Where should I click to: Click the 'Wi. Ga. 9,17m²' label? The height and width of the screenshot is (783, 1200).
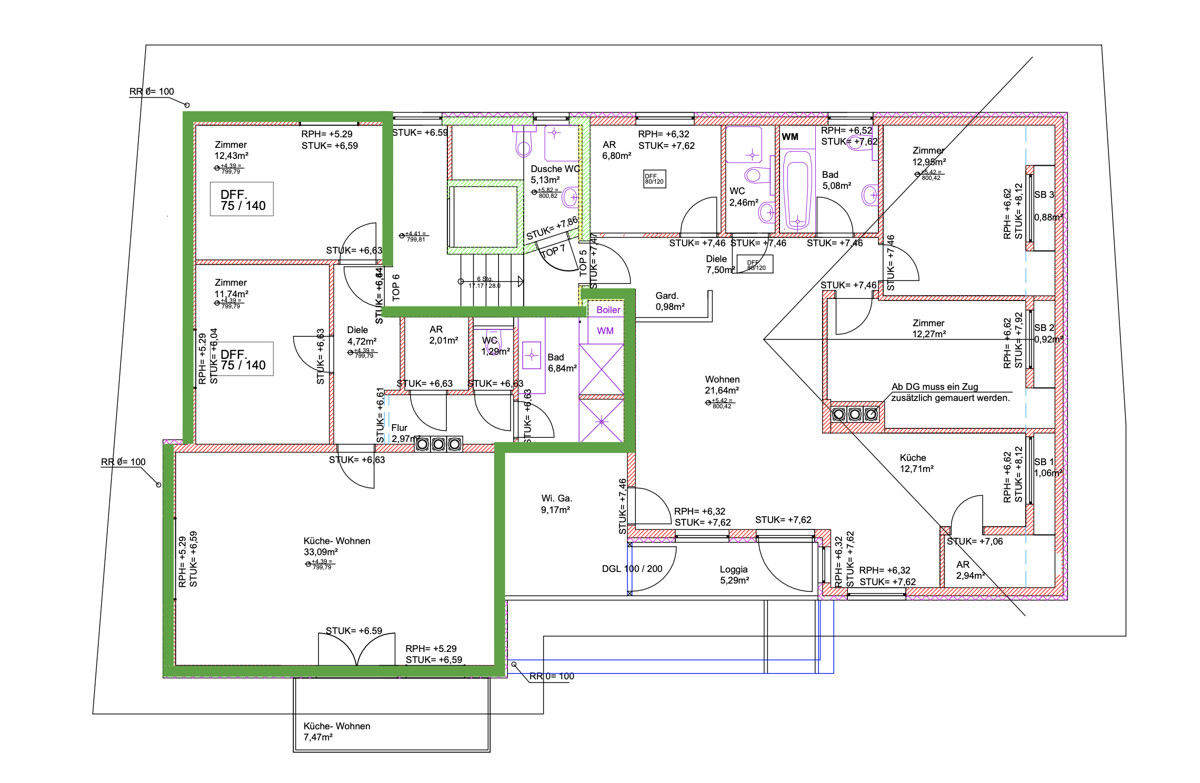coord(555,503)
